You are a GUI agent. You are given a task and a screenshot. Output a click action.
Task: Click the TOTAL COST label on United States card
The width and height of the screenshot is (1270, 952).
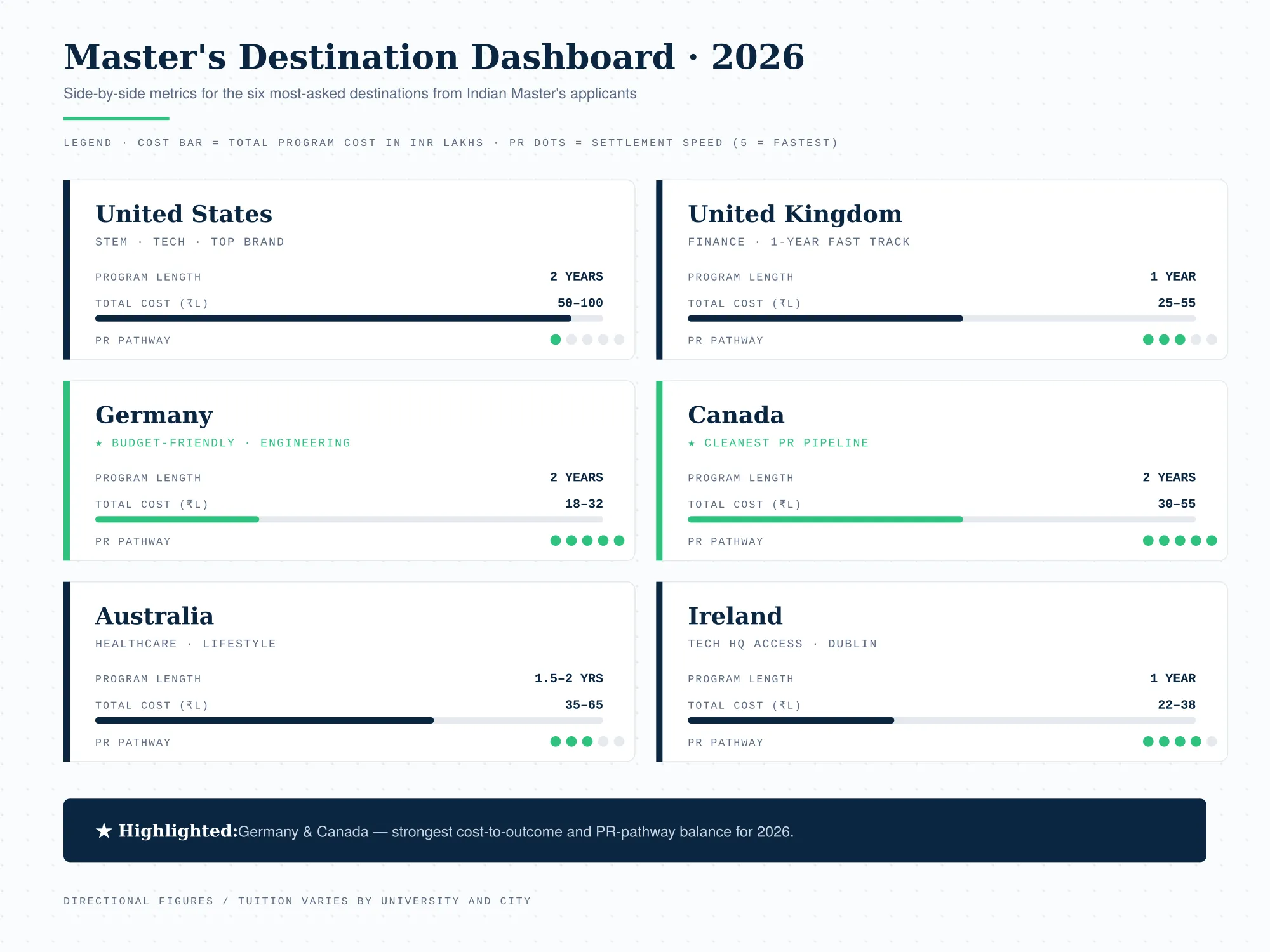coord(152,303)
